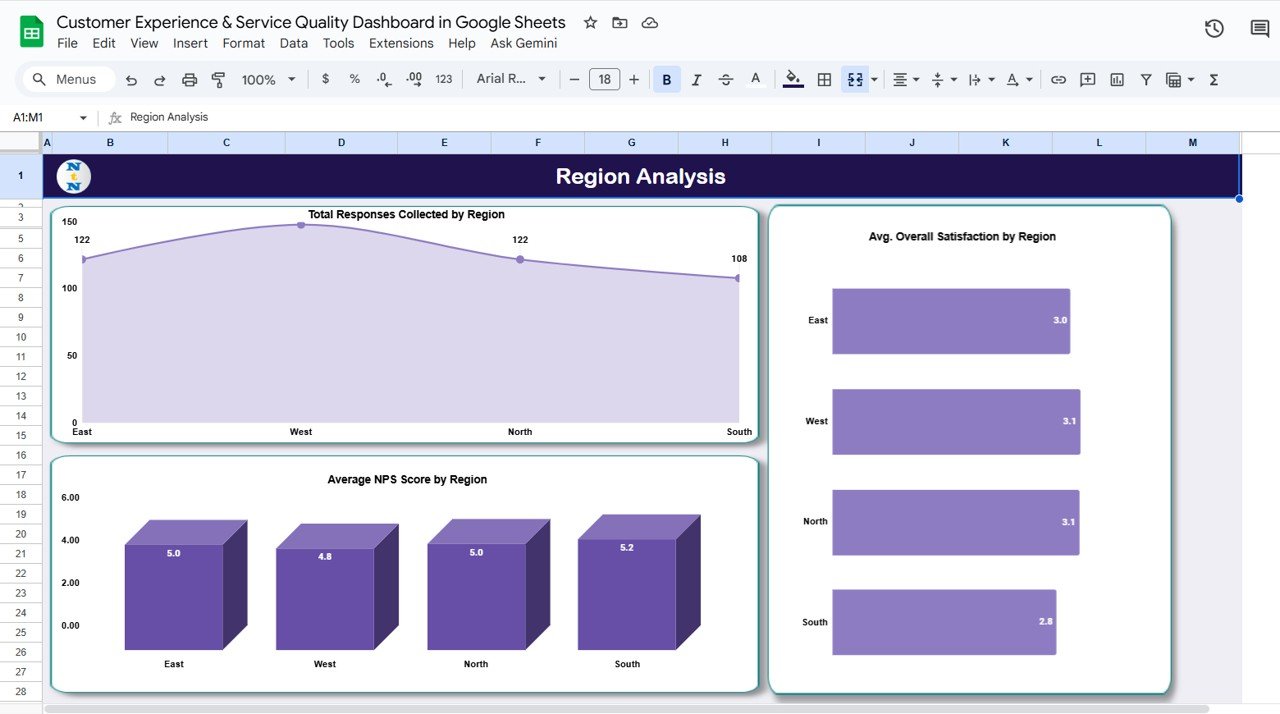
Task: Click the font size input field
Action: (x=604, y=79)
